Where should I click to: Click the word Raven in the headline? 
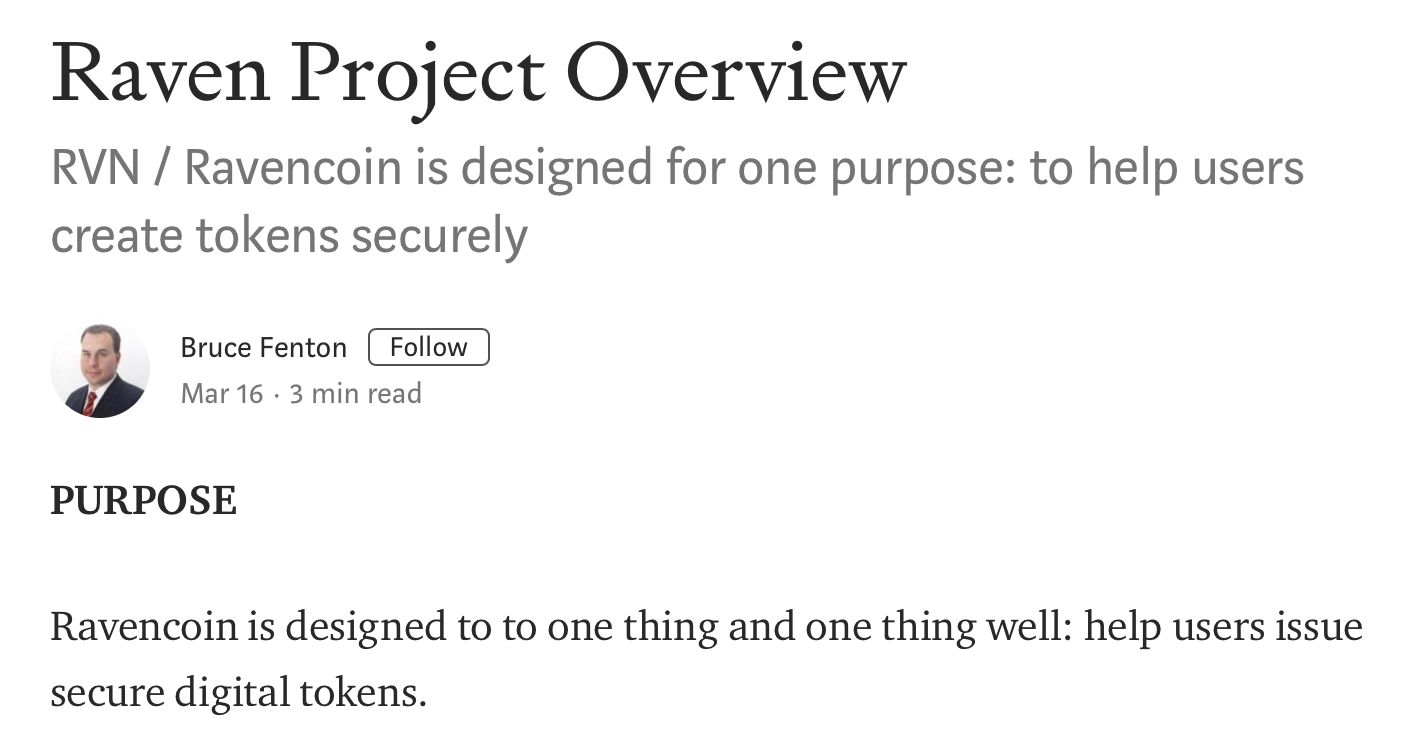(x=161, y=74)
